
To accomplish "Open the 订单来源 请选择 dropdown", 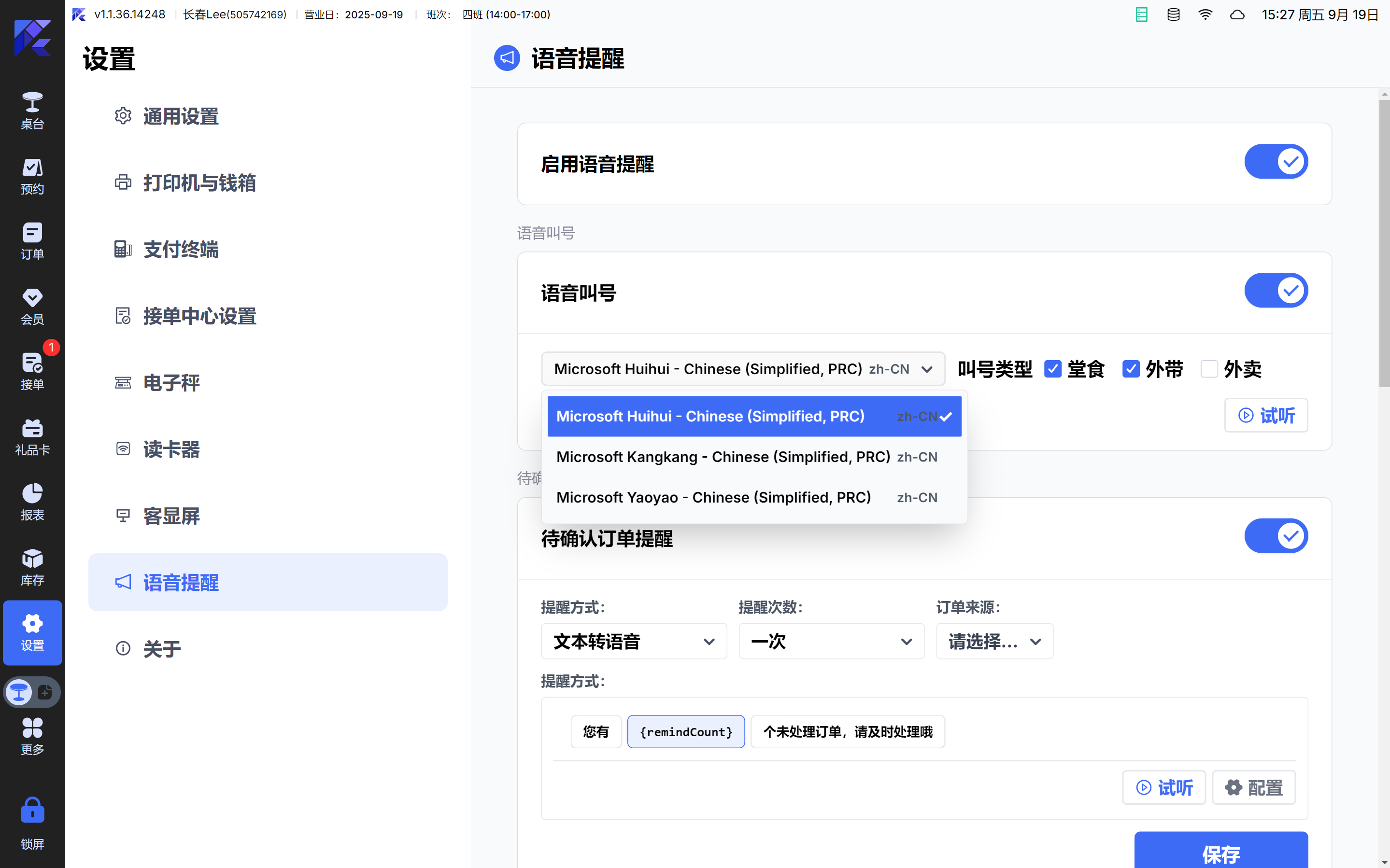I will (x=994, y=641).
